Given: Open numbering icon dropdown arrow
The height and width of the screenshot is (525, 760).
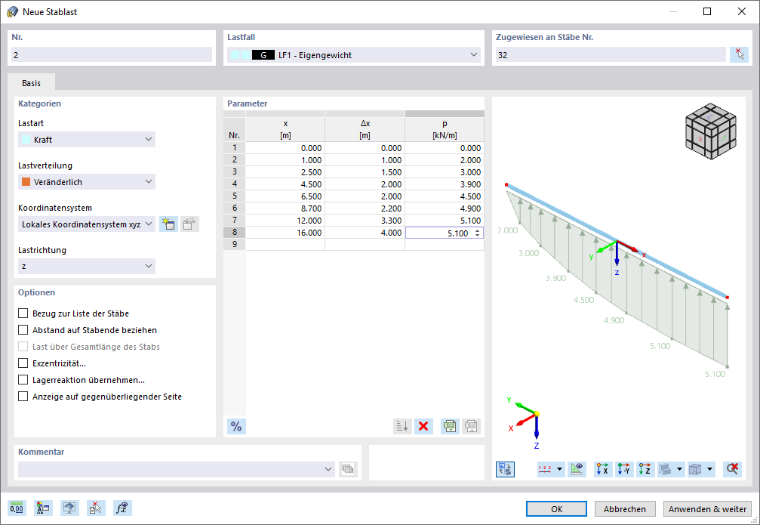Looking at the screenshot, I should click(560, 469).
